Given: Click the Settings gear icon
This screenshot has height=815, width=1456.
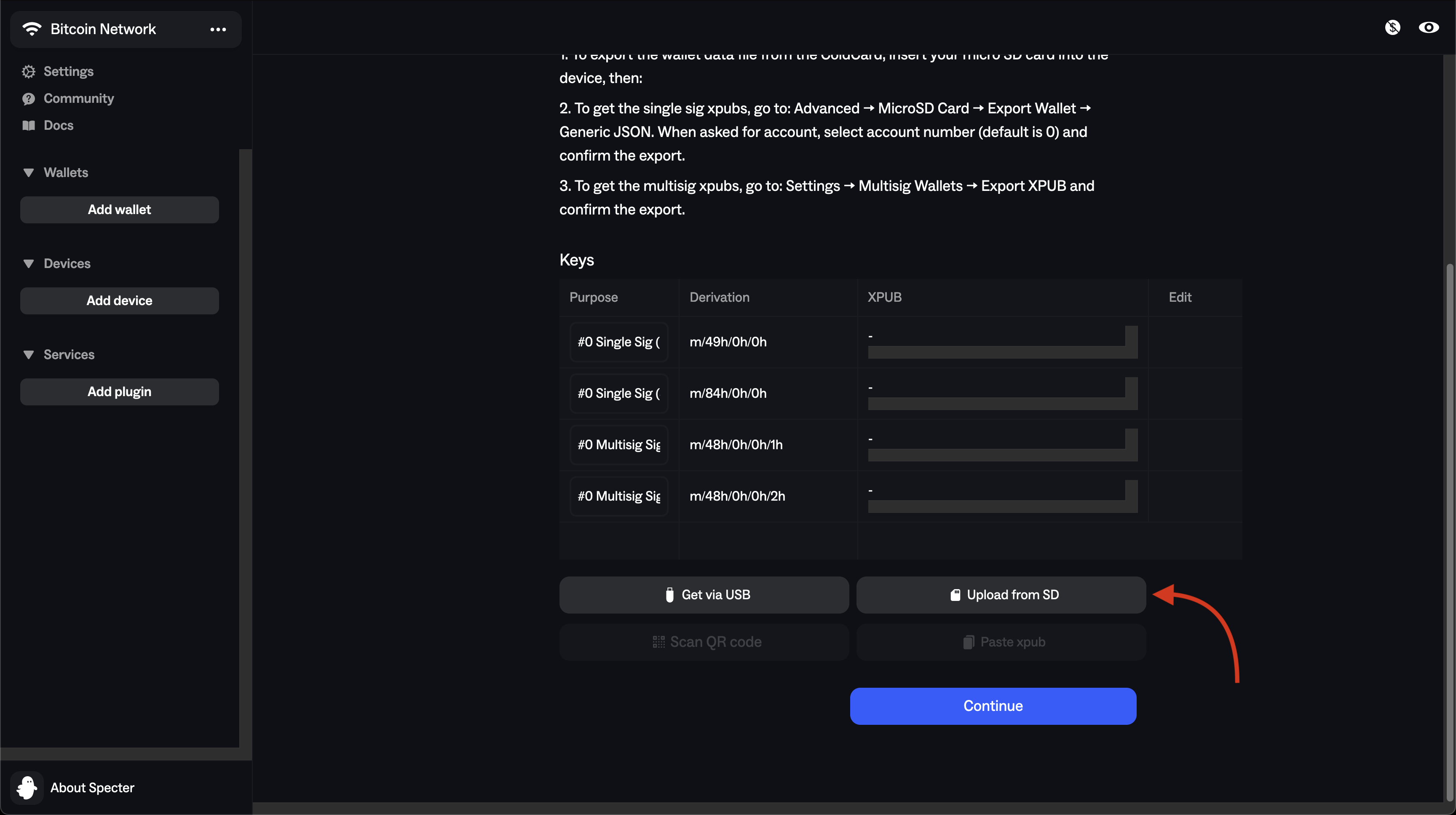Looking at the screenshot, I should pos(28,71).
